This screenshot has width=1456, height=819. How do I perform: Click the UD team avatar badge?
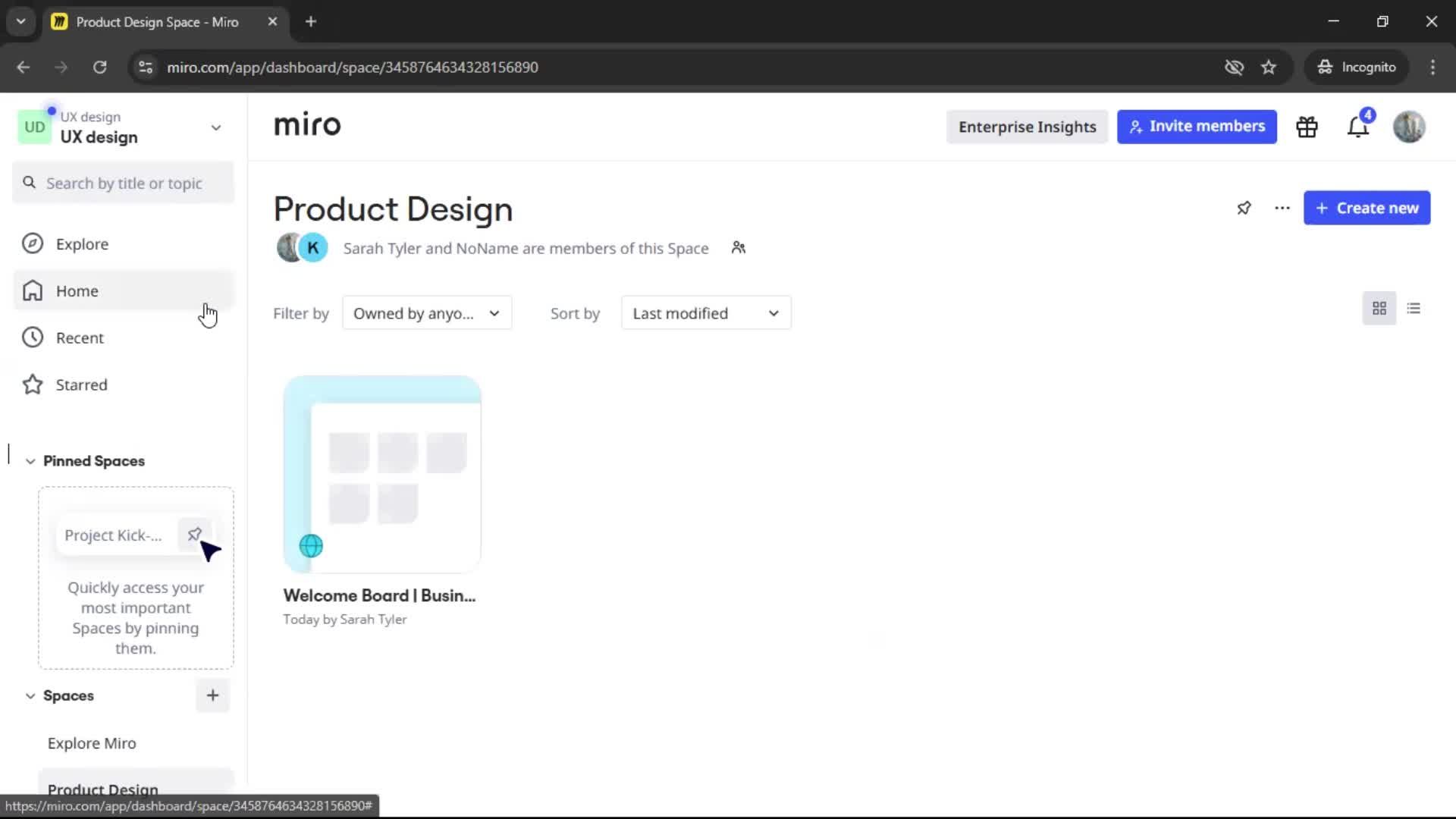[x=34, y=127]
